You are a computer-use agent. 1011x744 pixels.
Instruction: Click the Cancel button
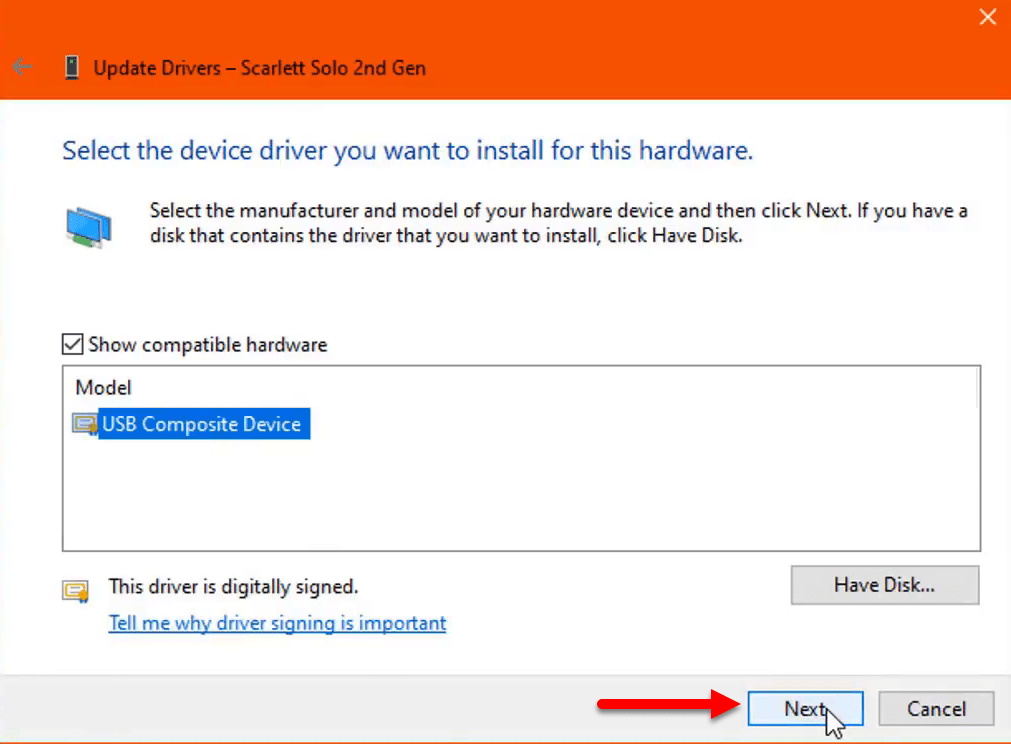[x=936, y=709]
